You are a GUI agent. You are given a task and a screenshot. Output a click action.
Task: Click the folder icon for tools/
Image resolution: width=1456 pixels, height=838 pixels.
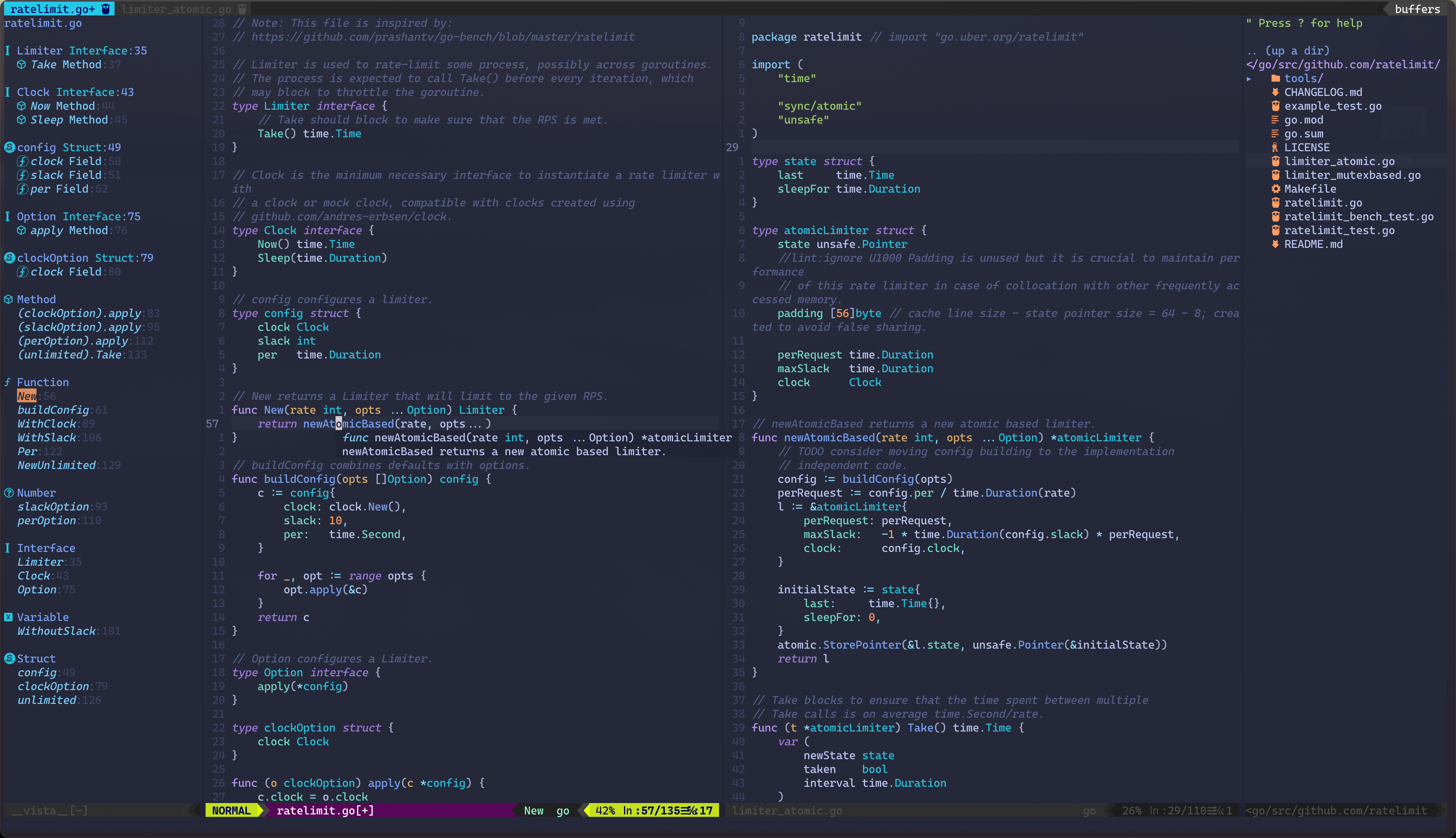coord(1275,78)
